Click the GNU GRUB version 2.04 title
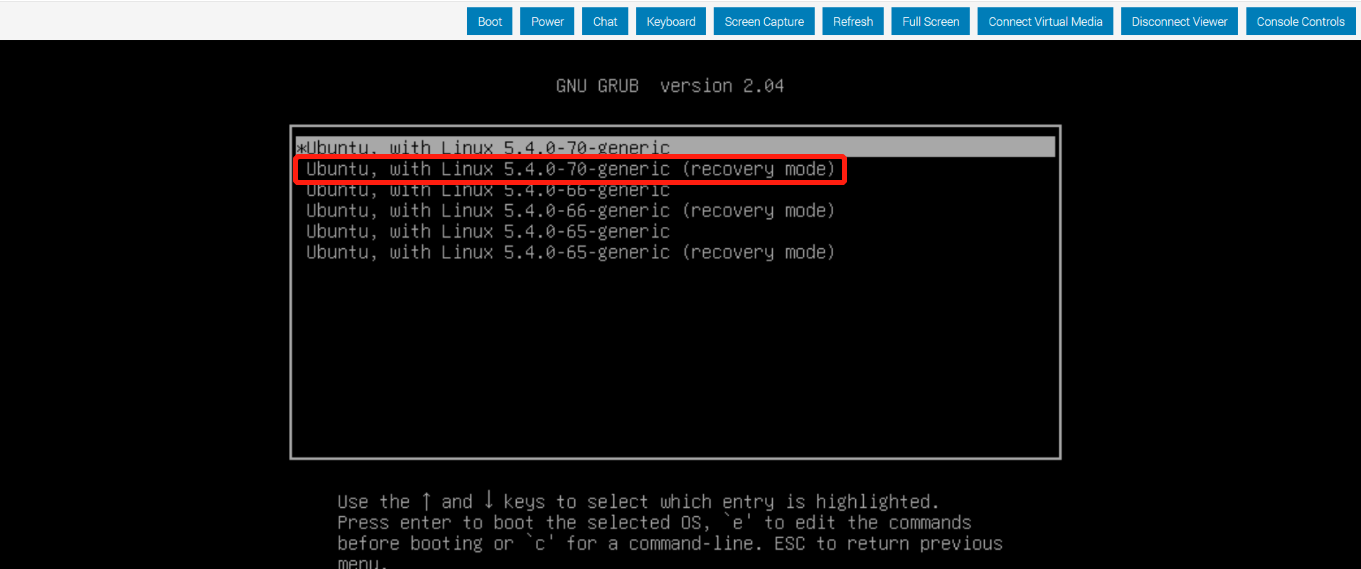The image size is (1361, 569). tap(670, 86)
